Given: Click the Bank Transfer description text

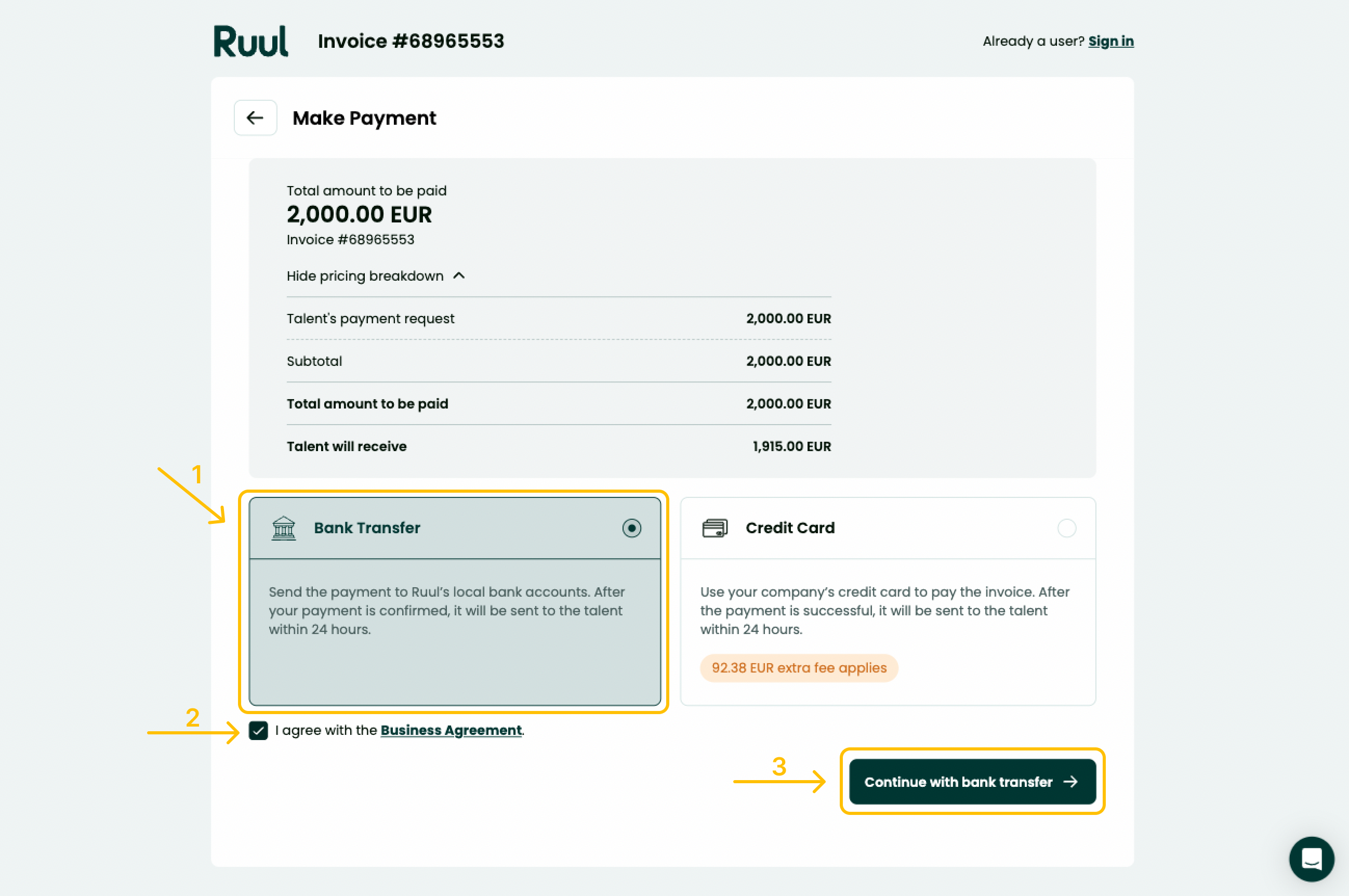Looking at the screenshot, I should (447, 610).
